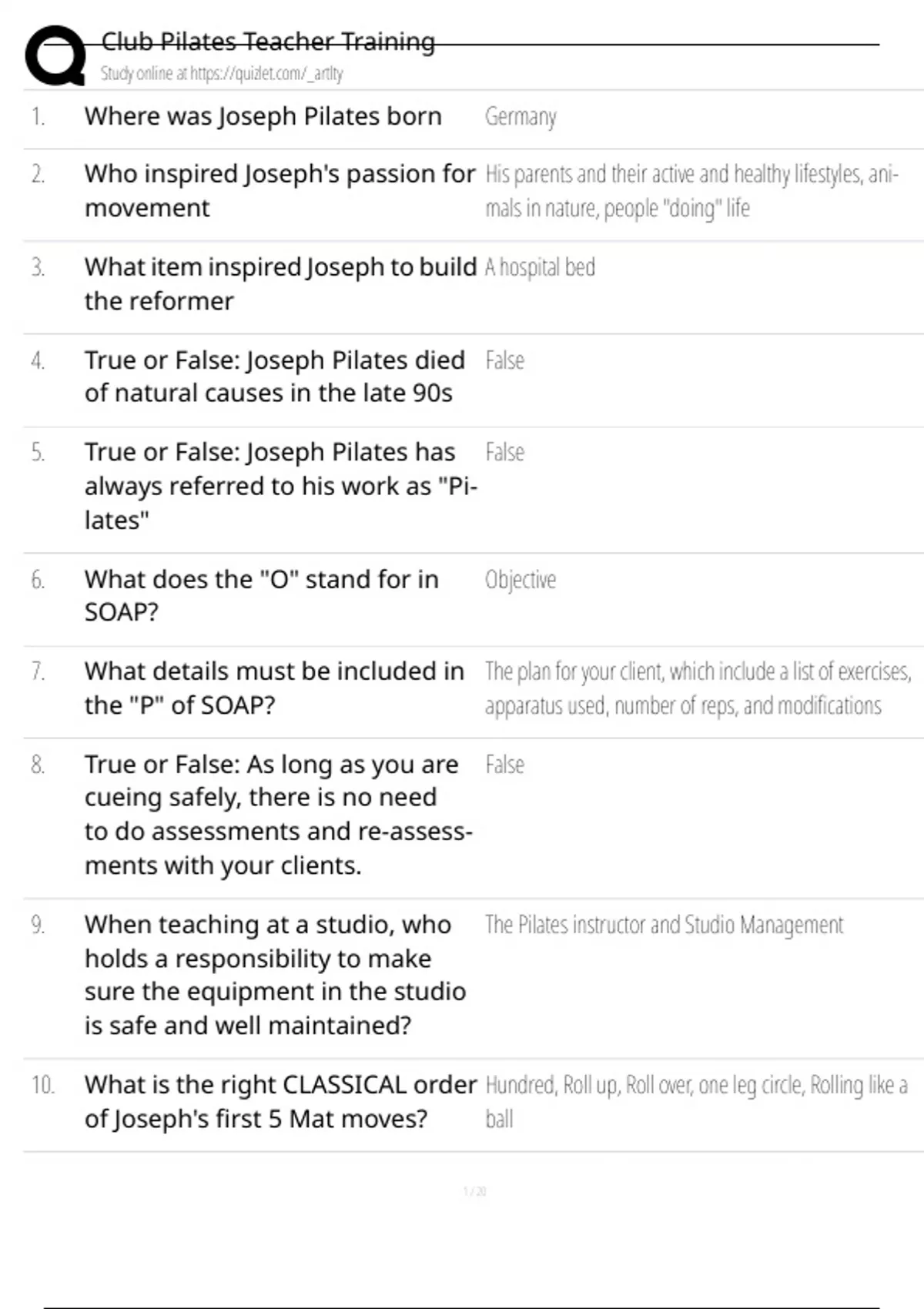This screenshot has width=924, height=1309.
Task: Click the page number indicator at the bottom
Action: (x=474, y=1191)
